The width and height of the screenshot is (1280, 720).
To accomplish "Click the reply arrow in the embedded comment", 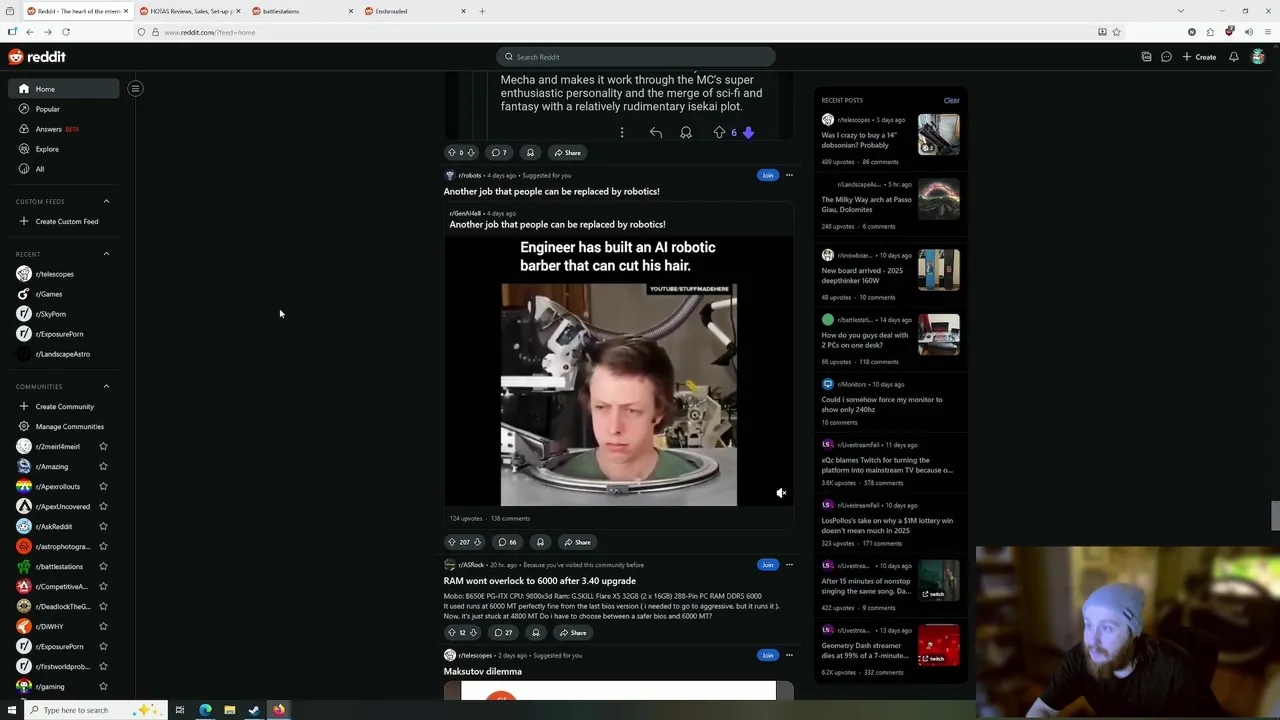I will [x=656, y=132].
